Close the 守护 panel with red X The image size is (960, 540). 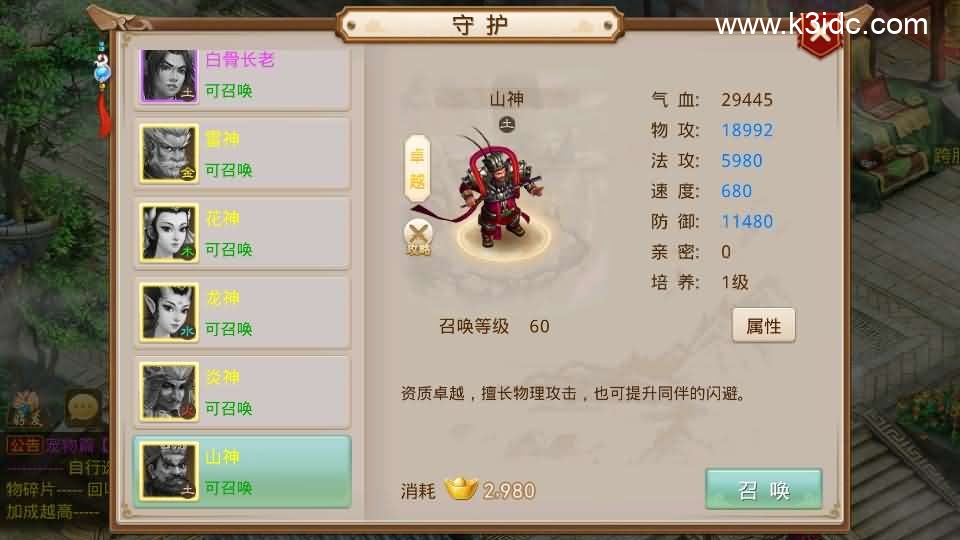pyautogui.click(x=820, y=36)
